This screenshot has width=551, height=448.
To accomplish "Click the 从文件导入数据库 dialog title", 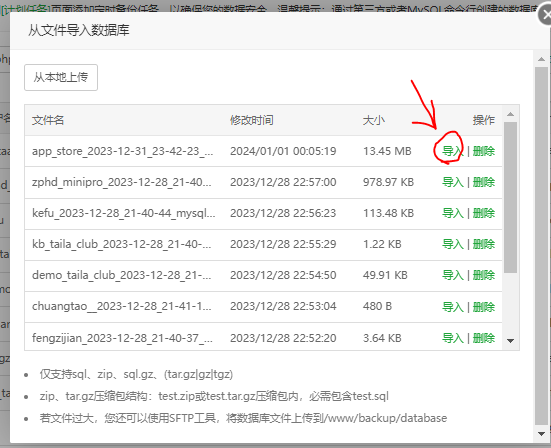I will [79, 31].
